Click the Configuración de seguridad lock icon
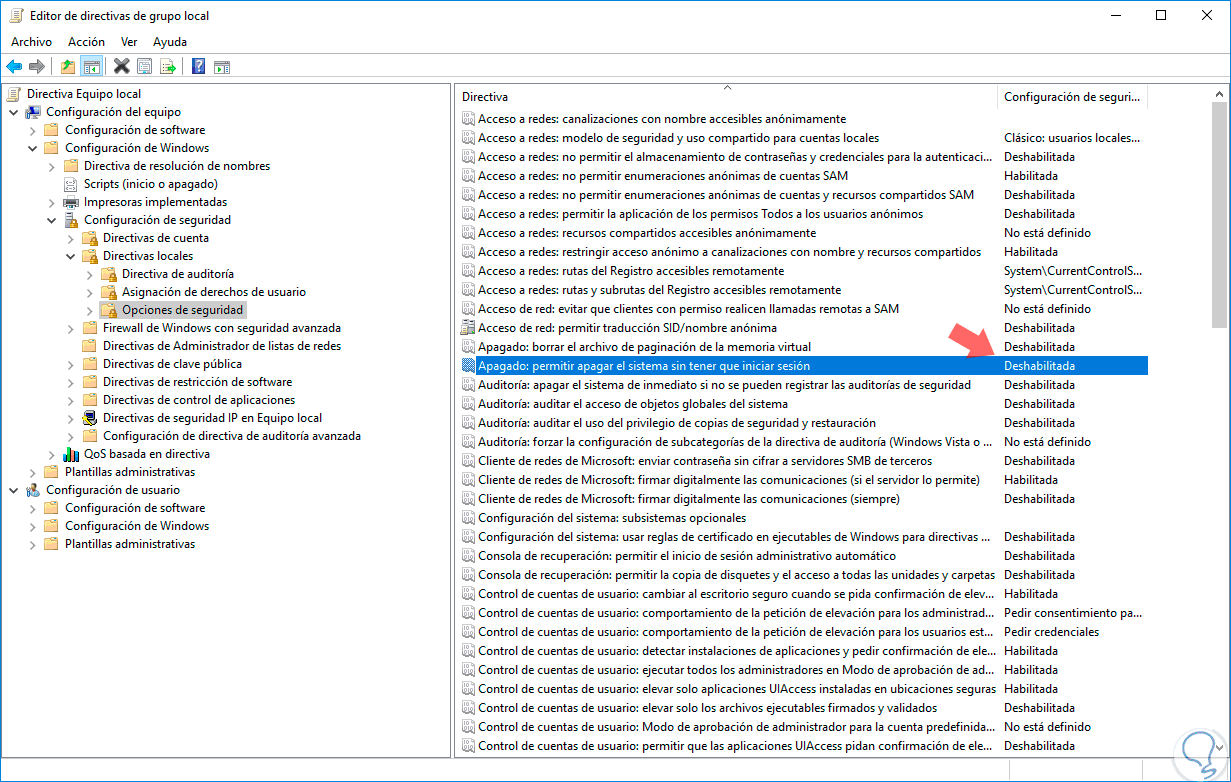 point(71,220)
